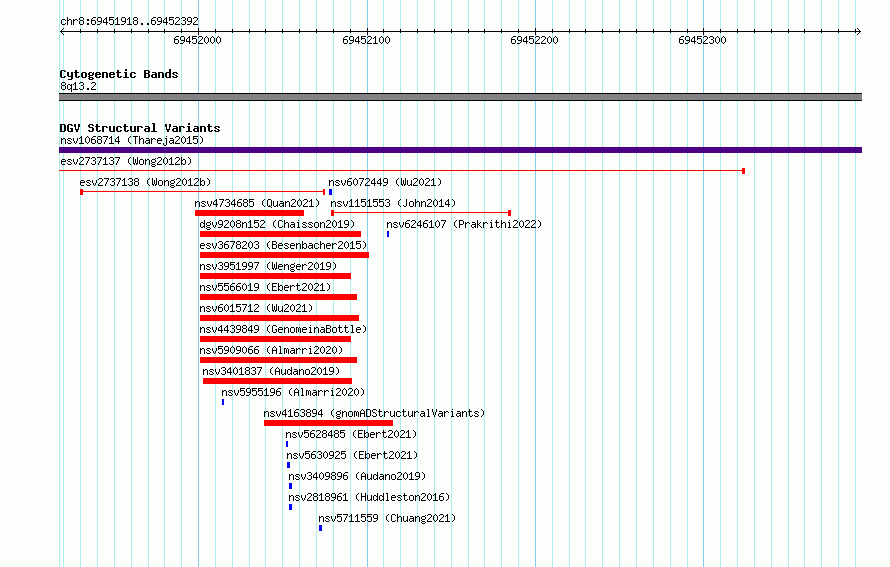The image size is (890, 567).
Task: Click the 69452000 ruler position label
Action: pyautogui.click(x=197, y=40)
